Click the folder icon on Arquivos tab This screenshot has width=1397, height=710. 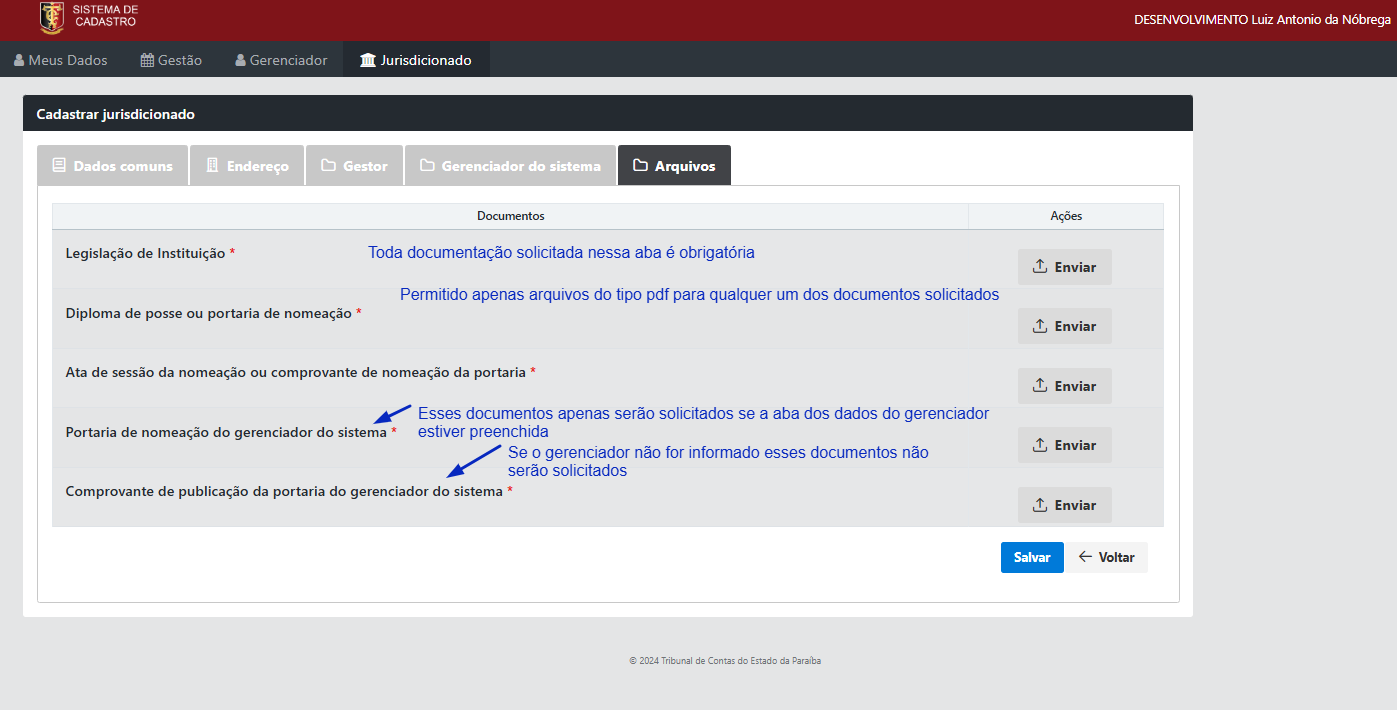(x=641, y=166)
